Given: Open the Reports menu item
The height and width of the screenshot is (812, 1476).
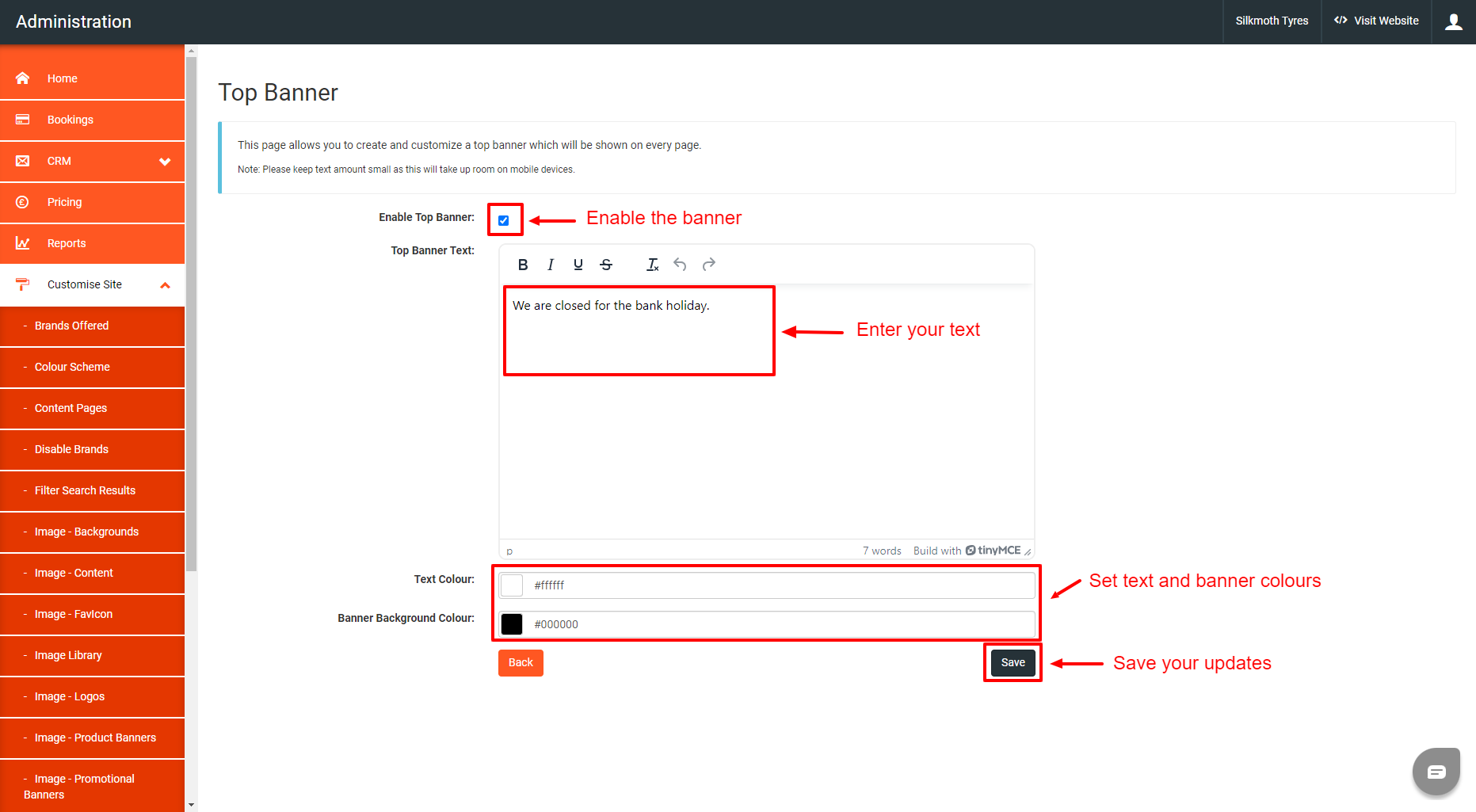Looking at the screenshot, I should pos(92,243).
